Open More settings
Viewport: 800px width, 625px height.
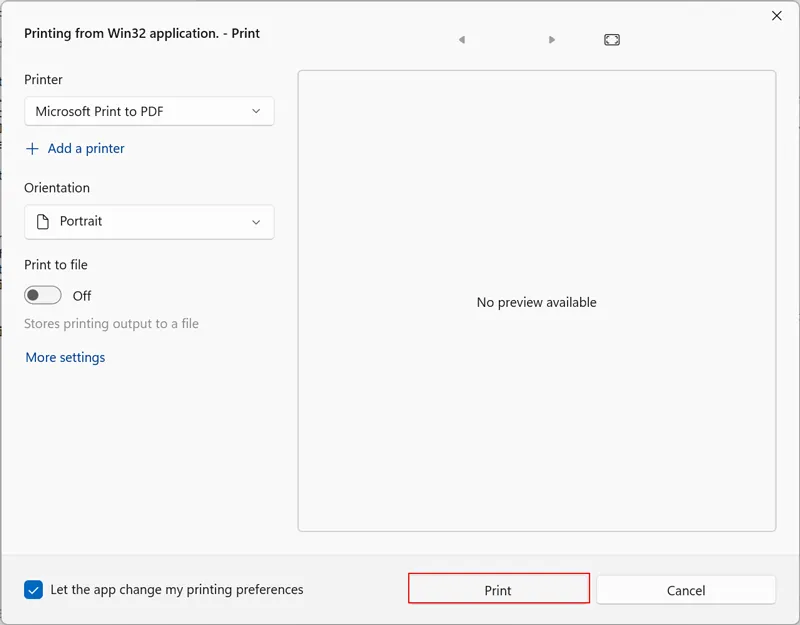65,358
